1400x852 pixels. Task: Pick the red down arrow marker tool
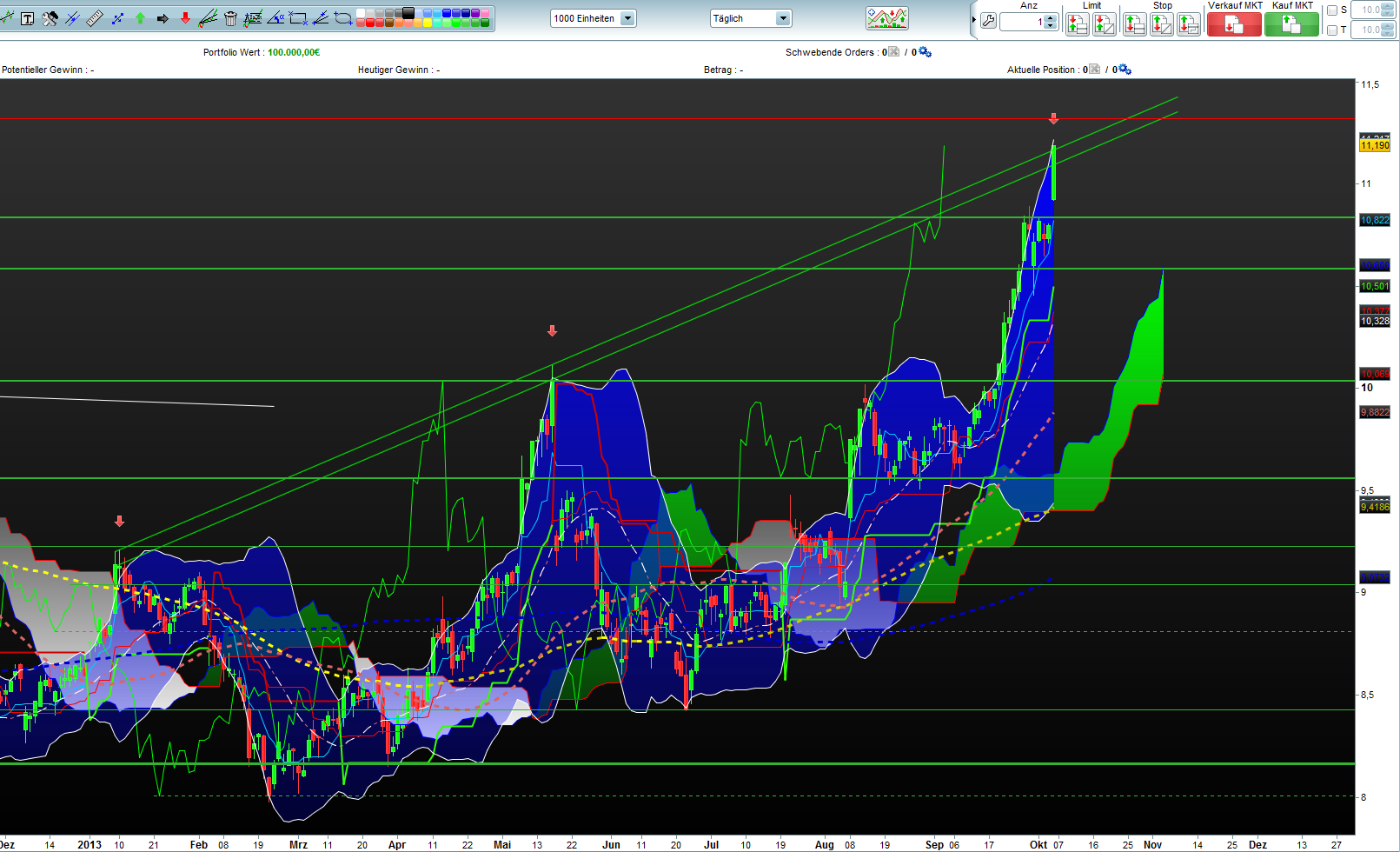pyautogui.click(x=185, y=18)
